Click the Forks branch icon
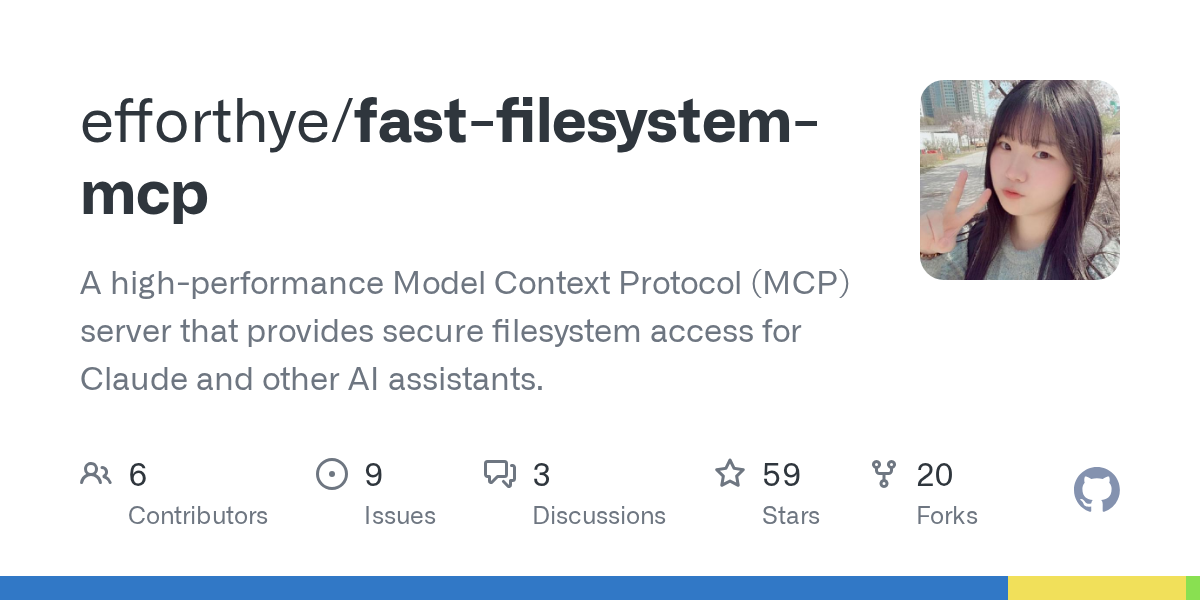The height and width of the screenshot is (600, 1200). [x=884, y=474]
